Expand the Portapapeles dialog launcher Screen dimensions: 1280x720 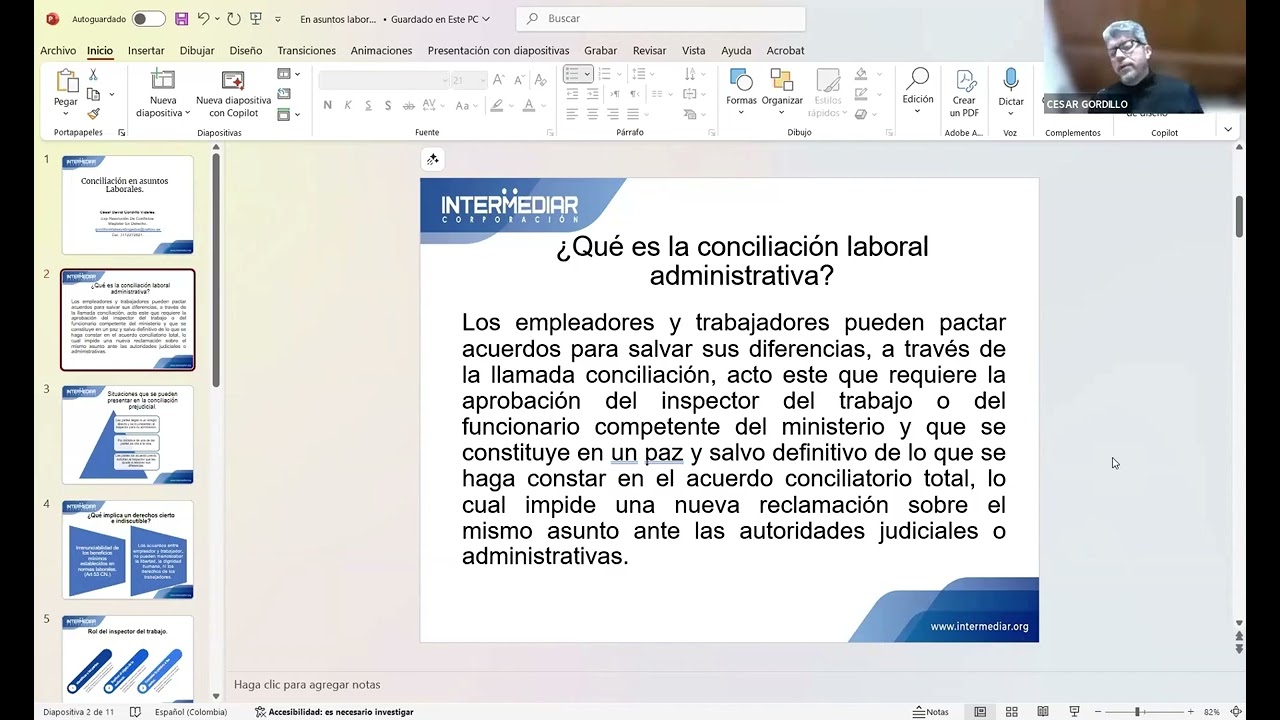click(122, 132)
